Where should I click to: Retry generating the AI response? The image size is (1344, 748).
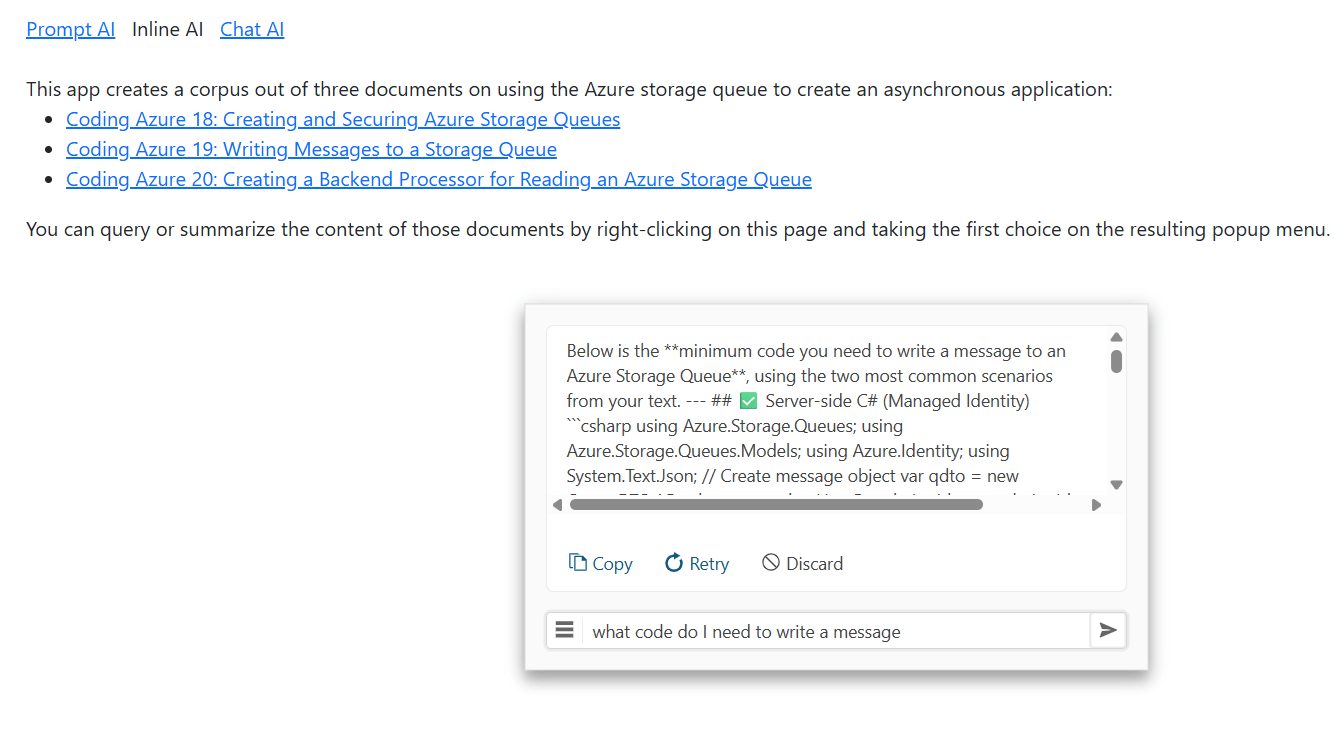coord(697,563)
